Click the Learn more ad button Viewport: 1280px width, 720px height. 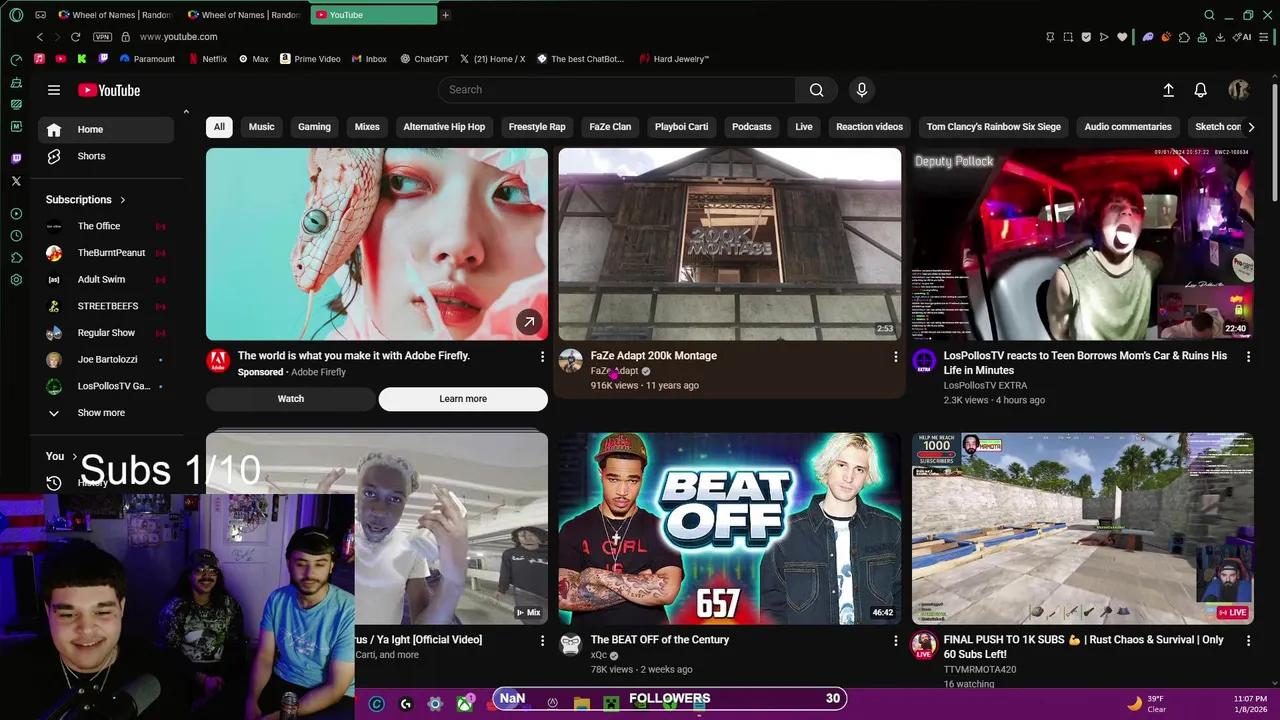coord(463,399)
